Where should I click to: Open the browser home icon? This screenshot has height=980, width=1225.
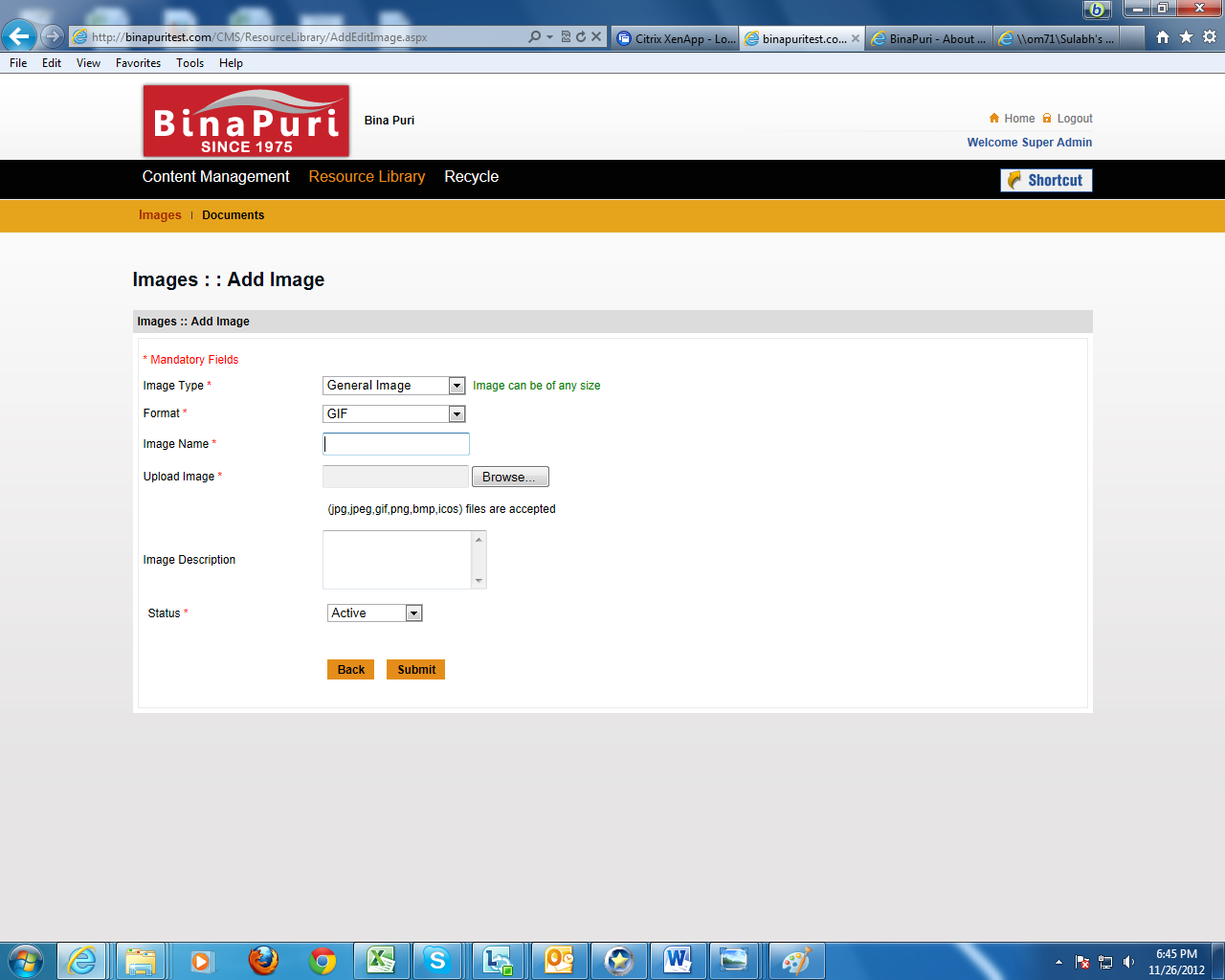point(1162,36)
